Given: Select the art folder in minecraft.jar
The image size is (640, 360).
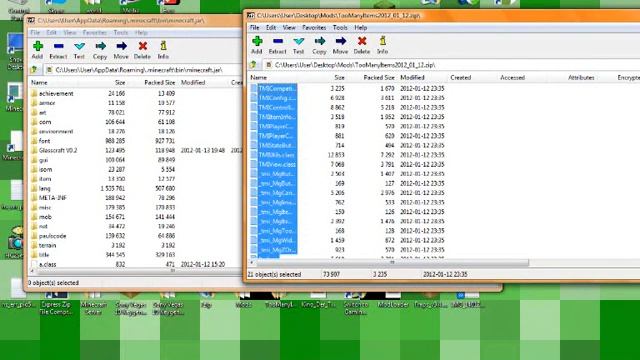Looking at the screenshot, I should (x=42, y=112).
